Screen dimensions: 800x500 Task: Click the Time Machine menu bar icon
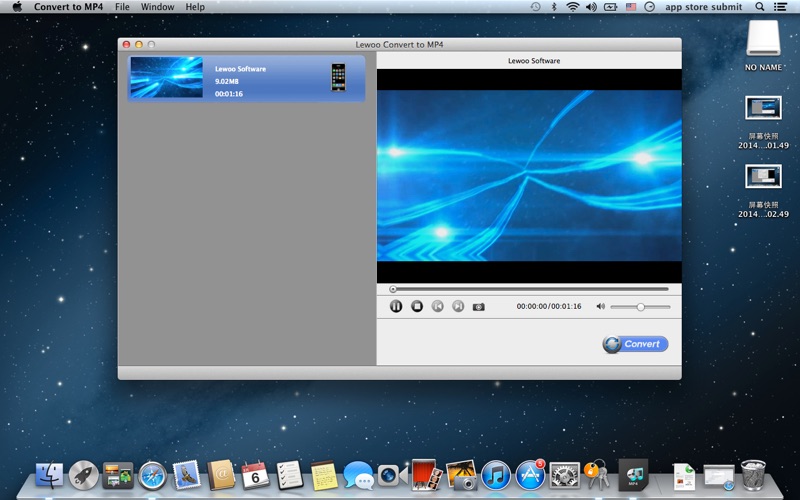tap(535, 7)
